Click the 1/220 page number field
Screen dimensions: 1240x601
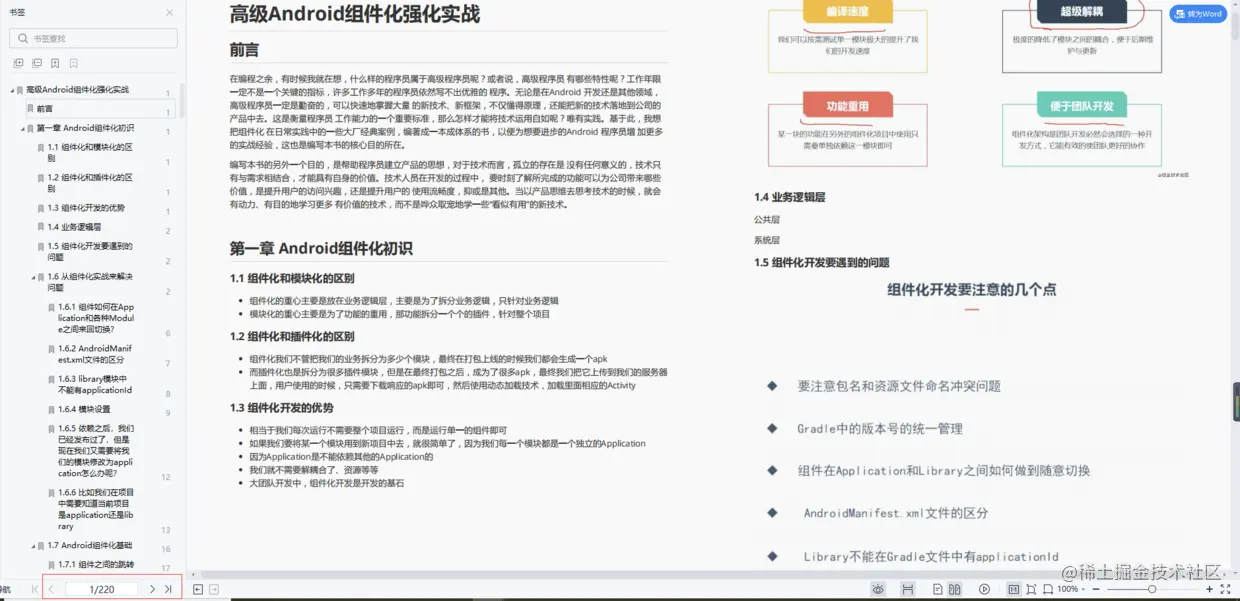coord(101,589)
